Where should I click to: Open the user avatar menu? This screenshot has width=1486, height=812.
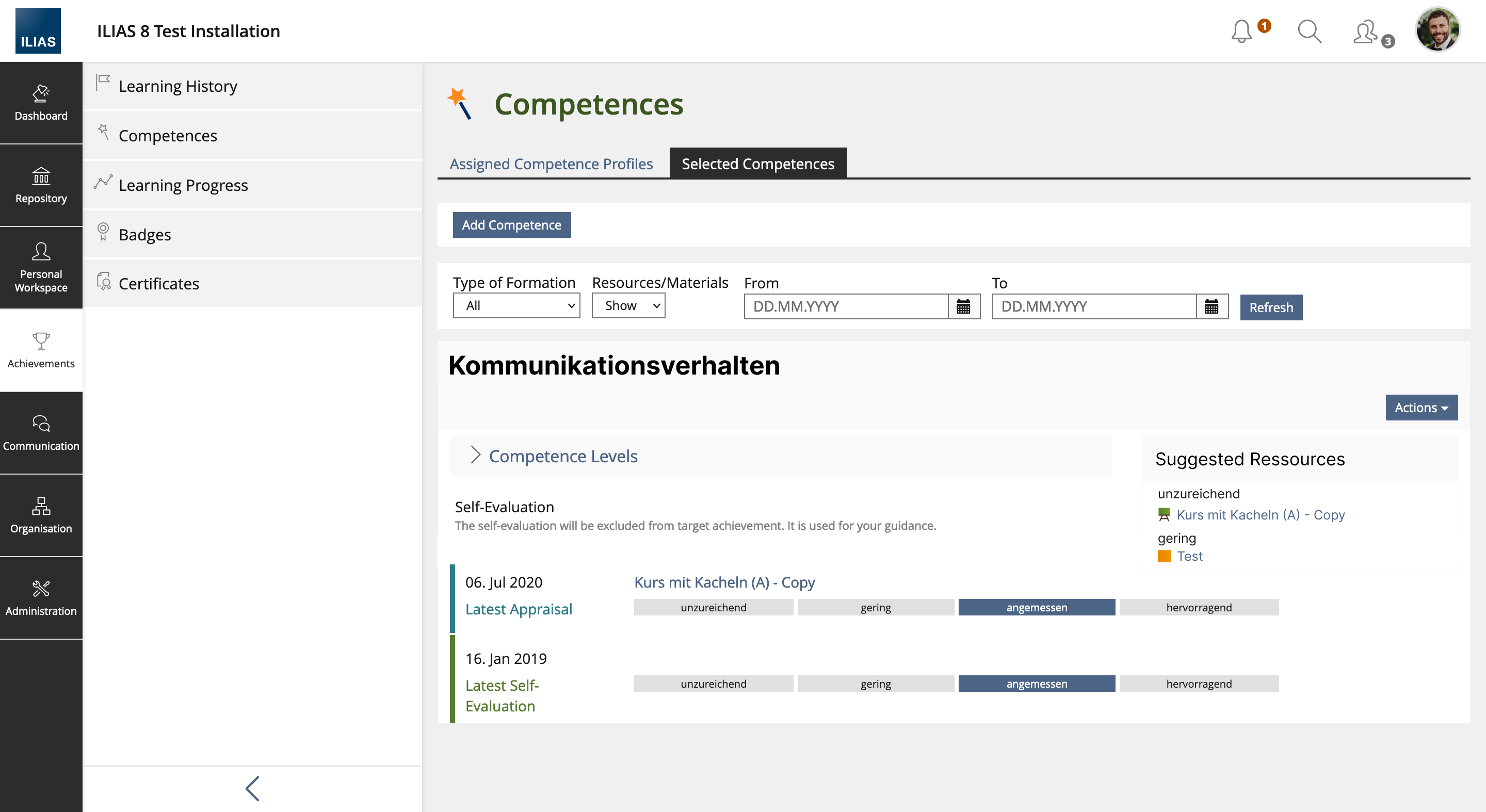[x=1437, y=30]
